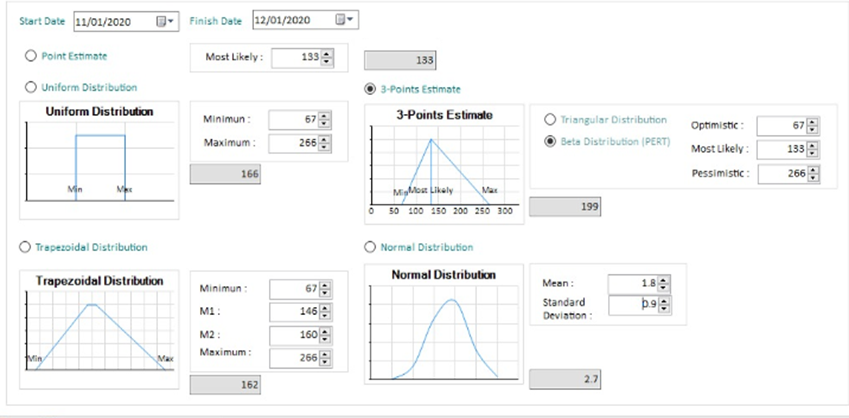Screen dimensions: 849x418
Task: Click the Start Date field showing 11/01/2020
Action: 126,21
